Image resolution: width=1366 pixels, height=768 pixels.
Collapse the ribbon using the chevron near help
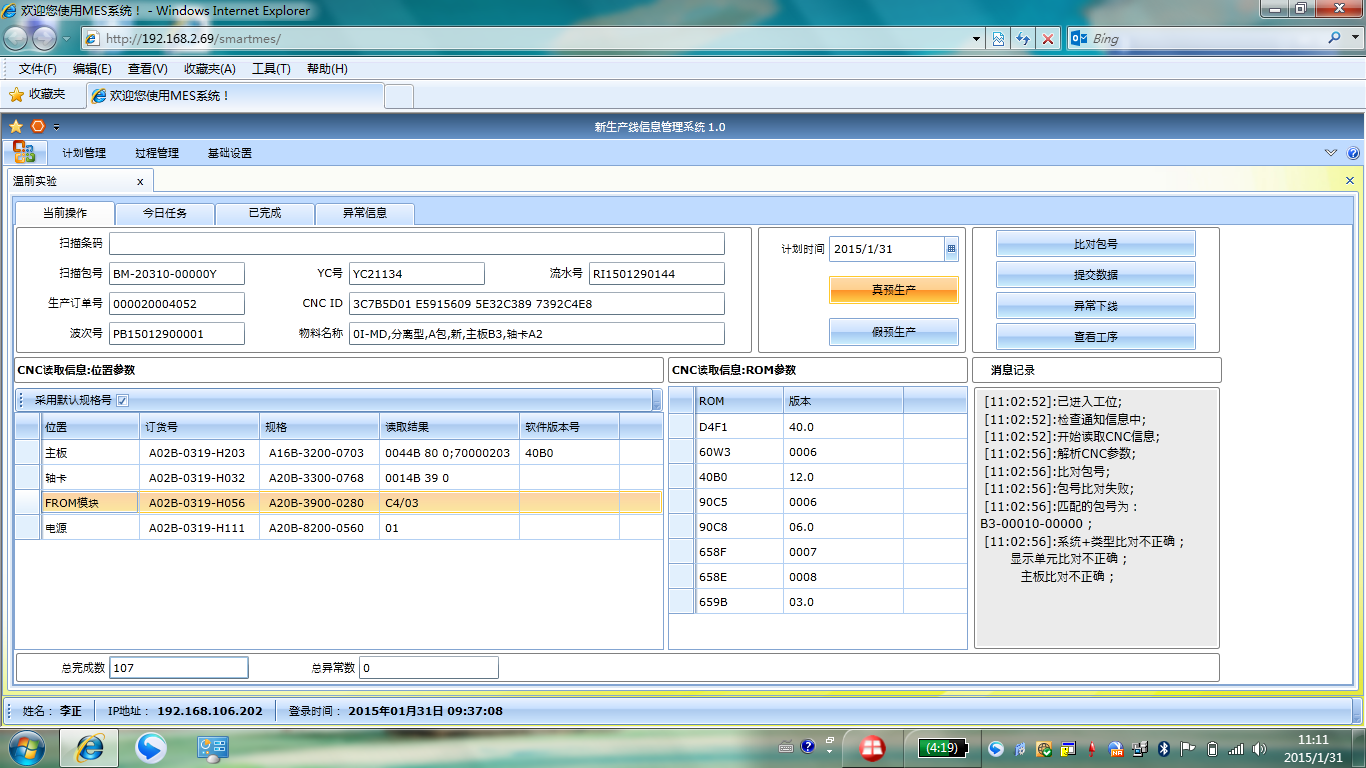[x=1330, y=153]
